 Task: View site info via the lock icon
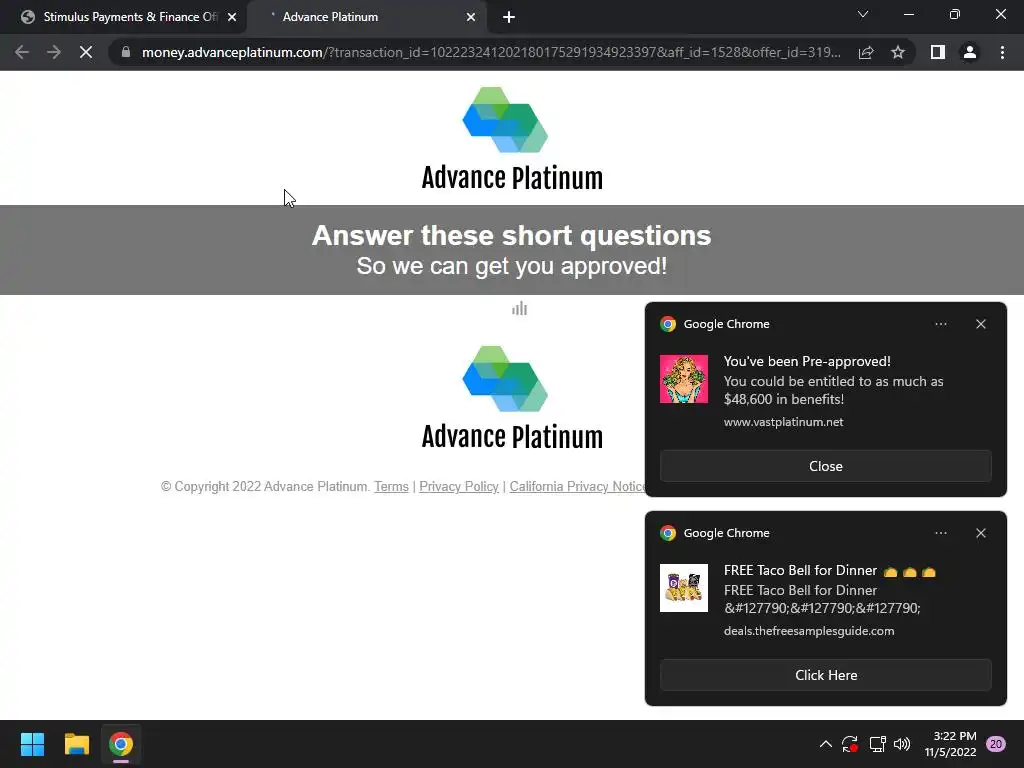point(126,52)
